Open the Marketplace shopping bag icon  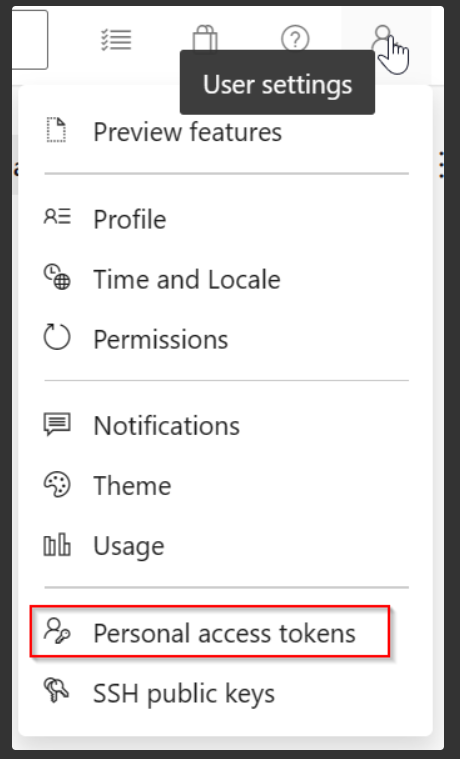pyautogui.click(x=205, y=38)
